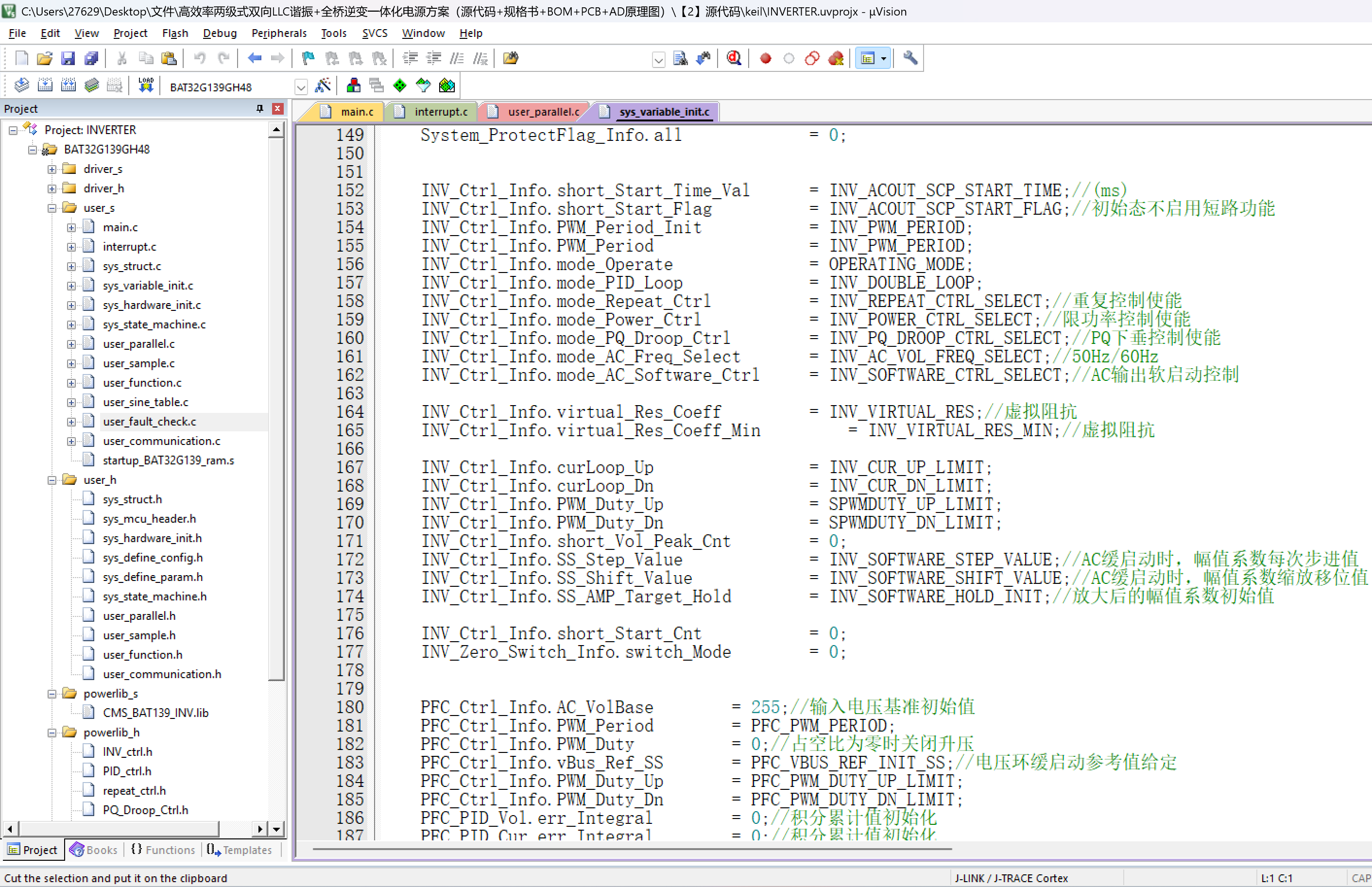Open the find text dropdown arrow

click(x=658, y=59)
